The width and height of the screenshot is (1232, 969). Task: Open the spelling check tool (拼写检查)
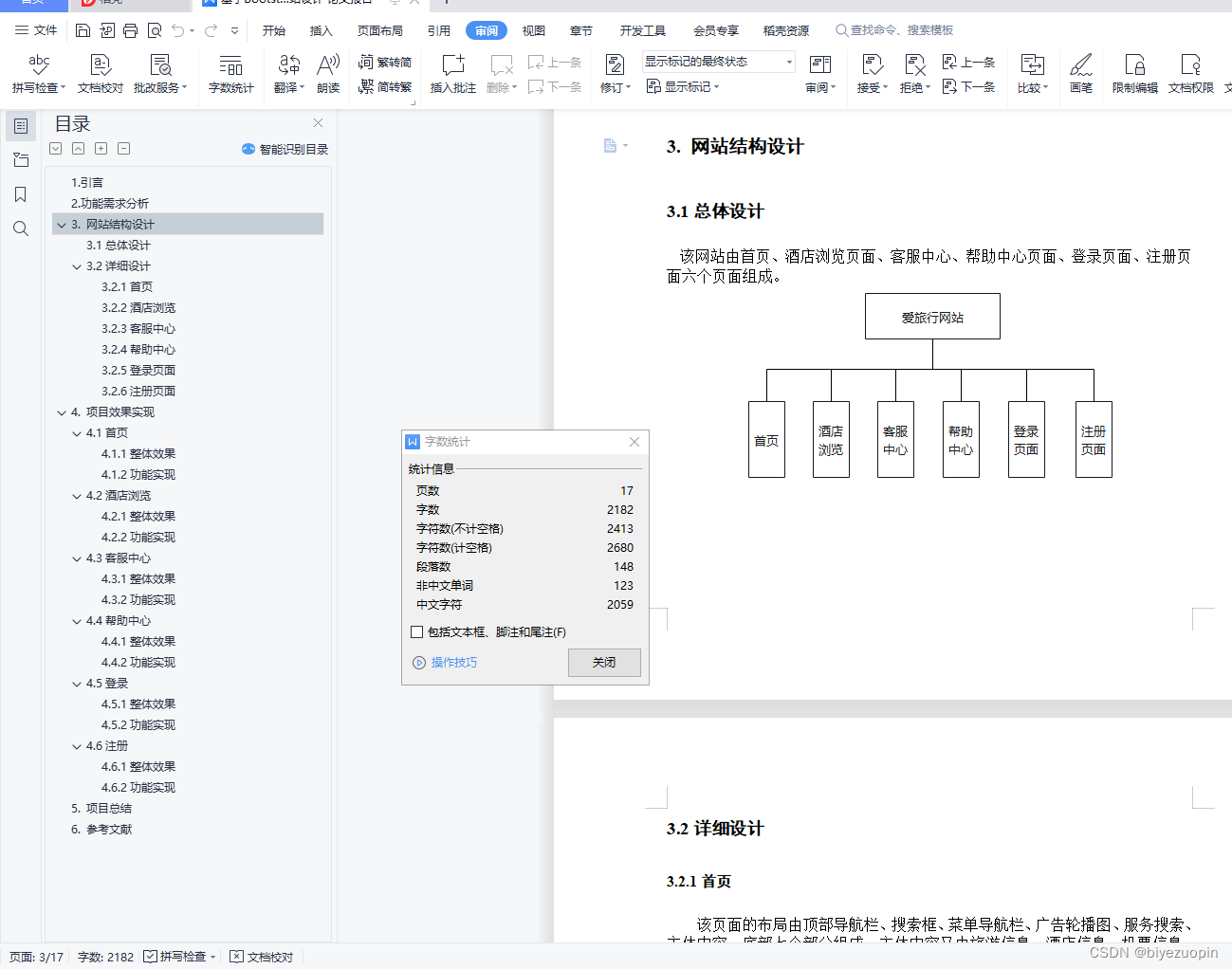pos(39,73)
